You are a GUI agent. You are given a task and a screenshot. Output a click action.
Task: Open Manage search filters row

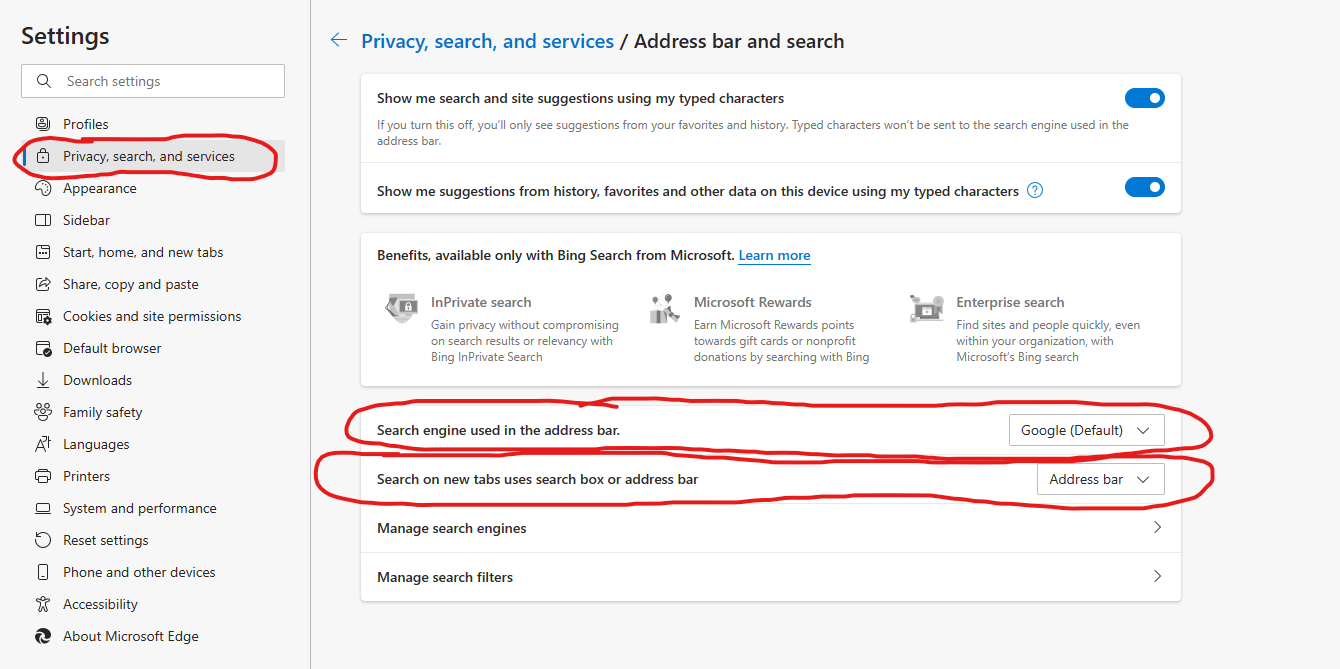click(x=771, y=577)
